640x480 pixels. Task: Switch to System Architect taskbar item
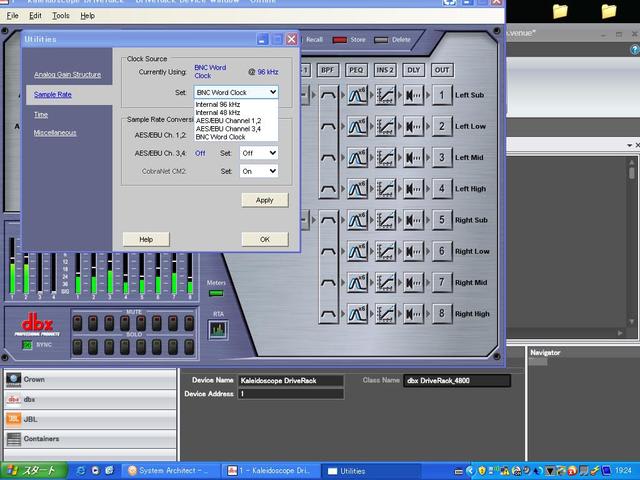[171, 471]
